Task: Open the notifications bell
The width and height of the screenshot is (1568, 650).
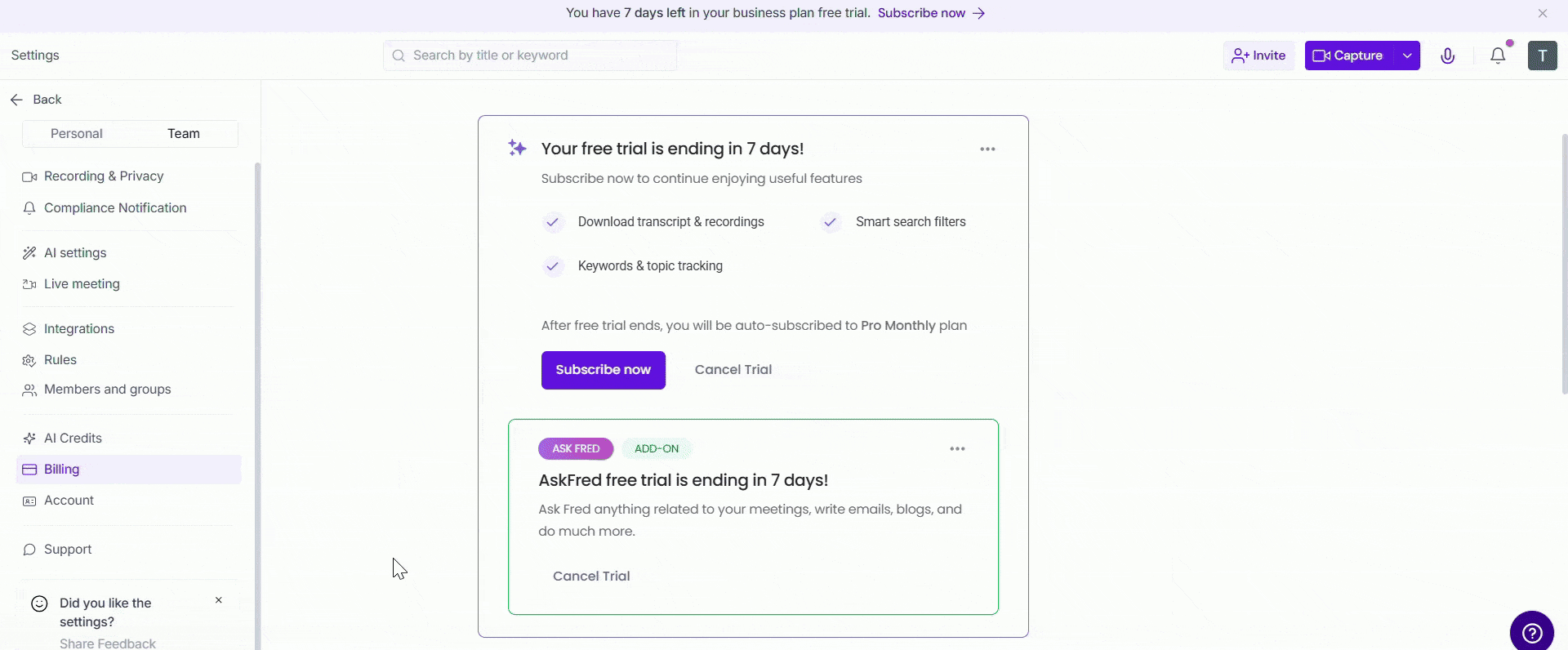Action: click(1498, 56)
